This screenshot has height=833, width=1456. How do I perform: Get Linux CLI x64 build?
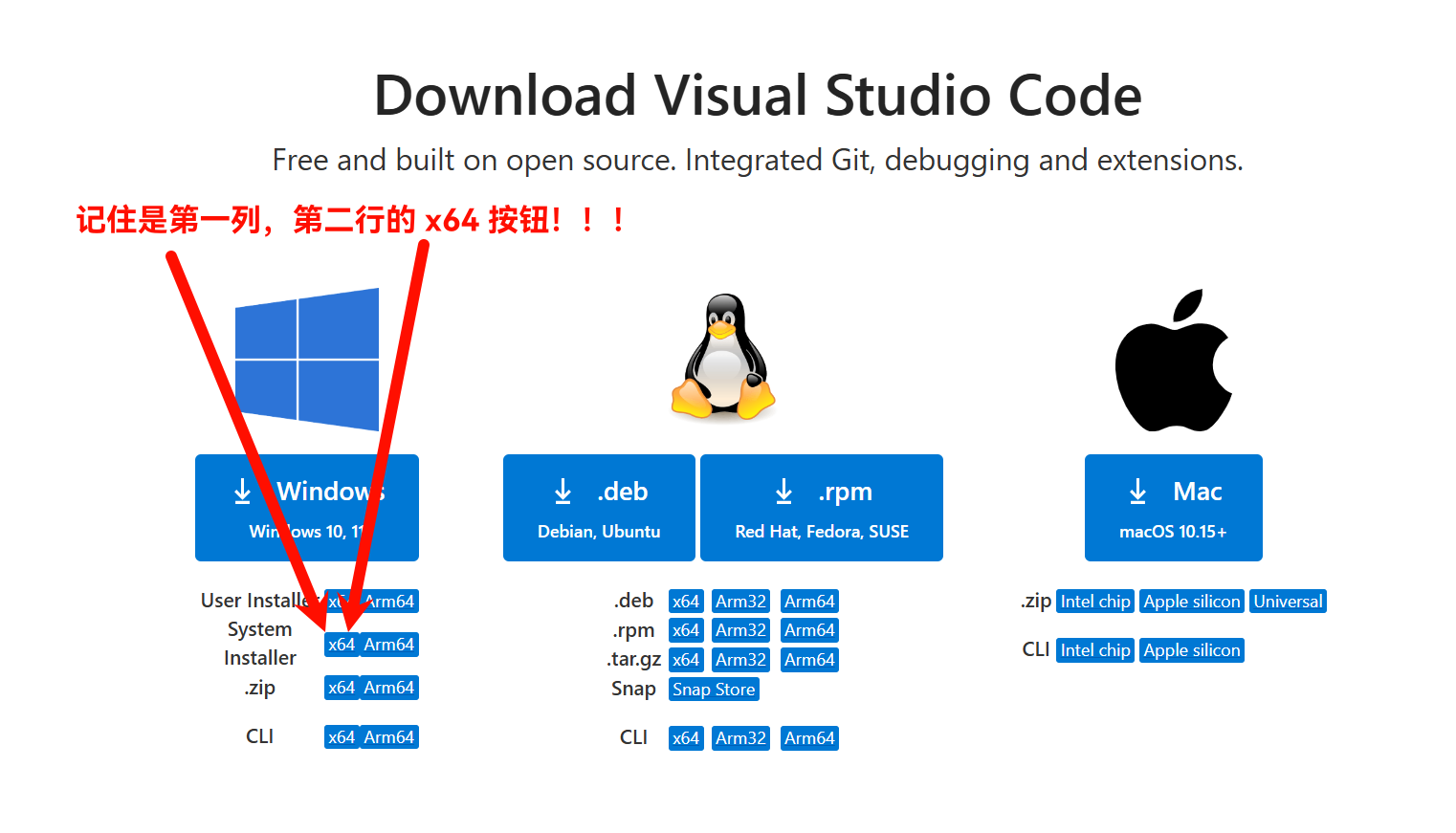tap(686, 738)
